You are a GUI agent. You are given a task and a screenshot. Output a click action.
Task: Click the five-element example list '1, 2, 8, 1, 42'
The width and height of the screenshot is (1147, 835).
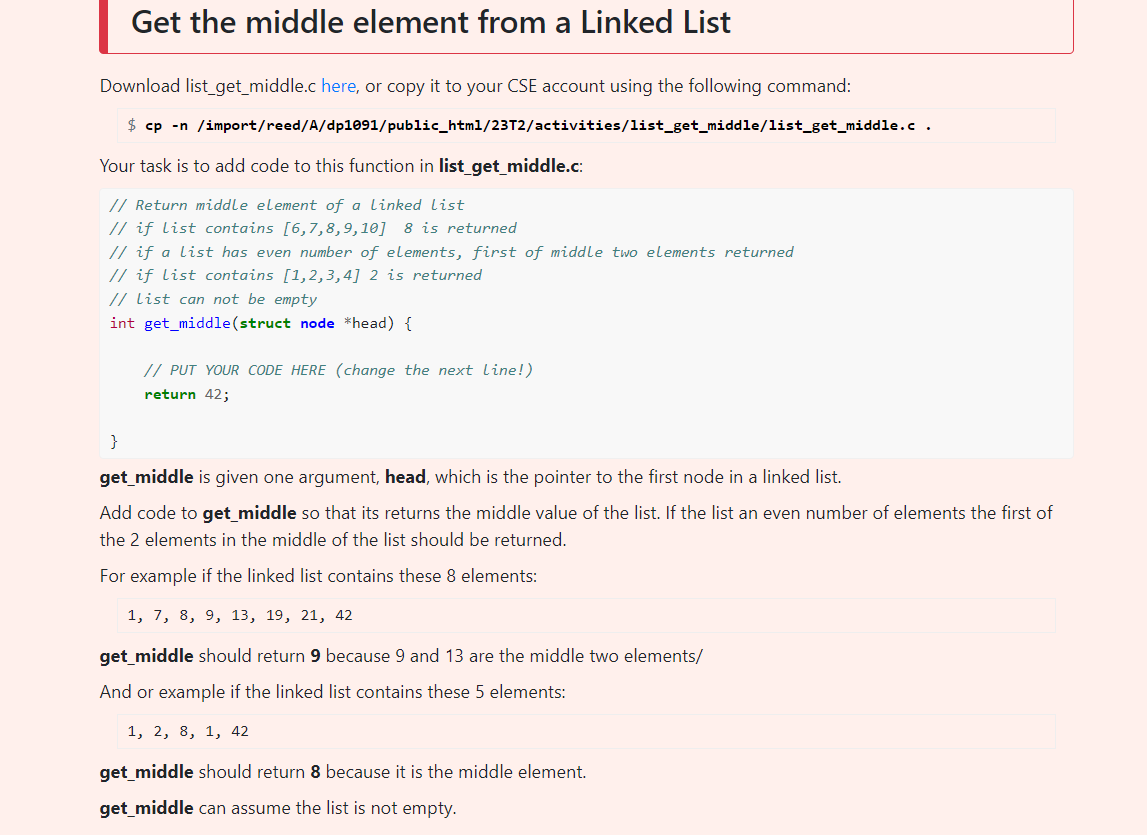(188, 731)
